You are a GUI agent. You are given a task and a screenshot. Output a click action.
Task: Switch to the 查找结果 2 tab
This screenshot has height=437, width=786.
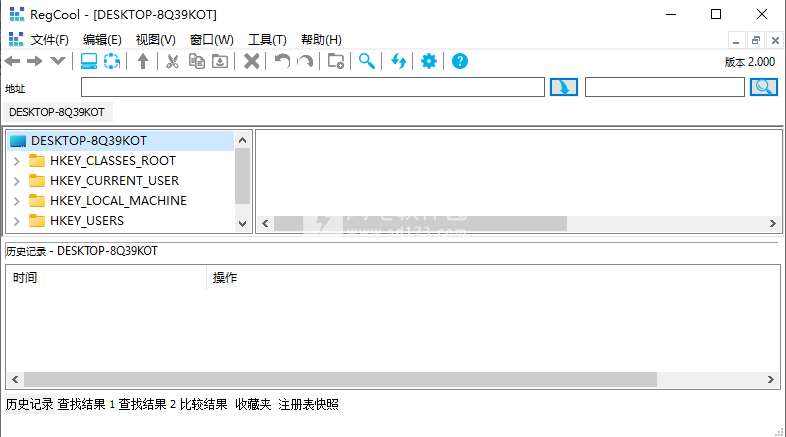(x=147, y=404)
